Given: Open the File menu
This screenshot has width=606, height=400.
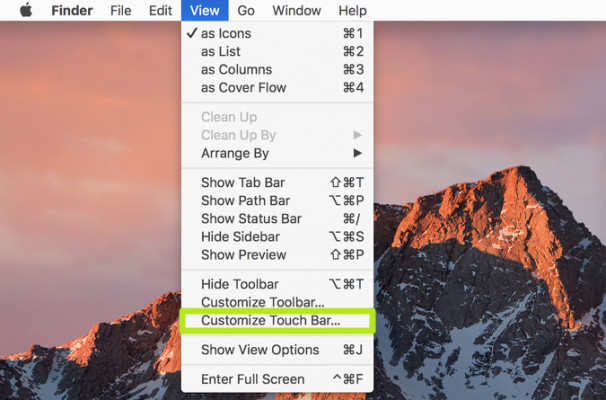Looking at the screenshot, I should (120, 10).
